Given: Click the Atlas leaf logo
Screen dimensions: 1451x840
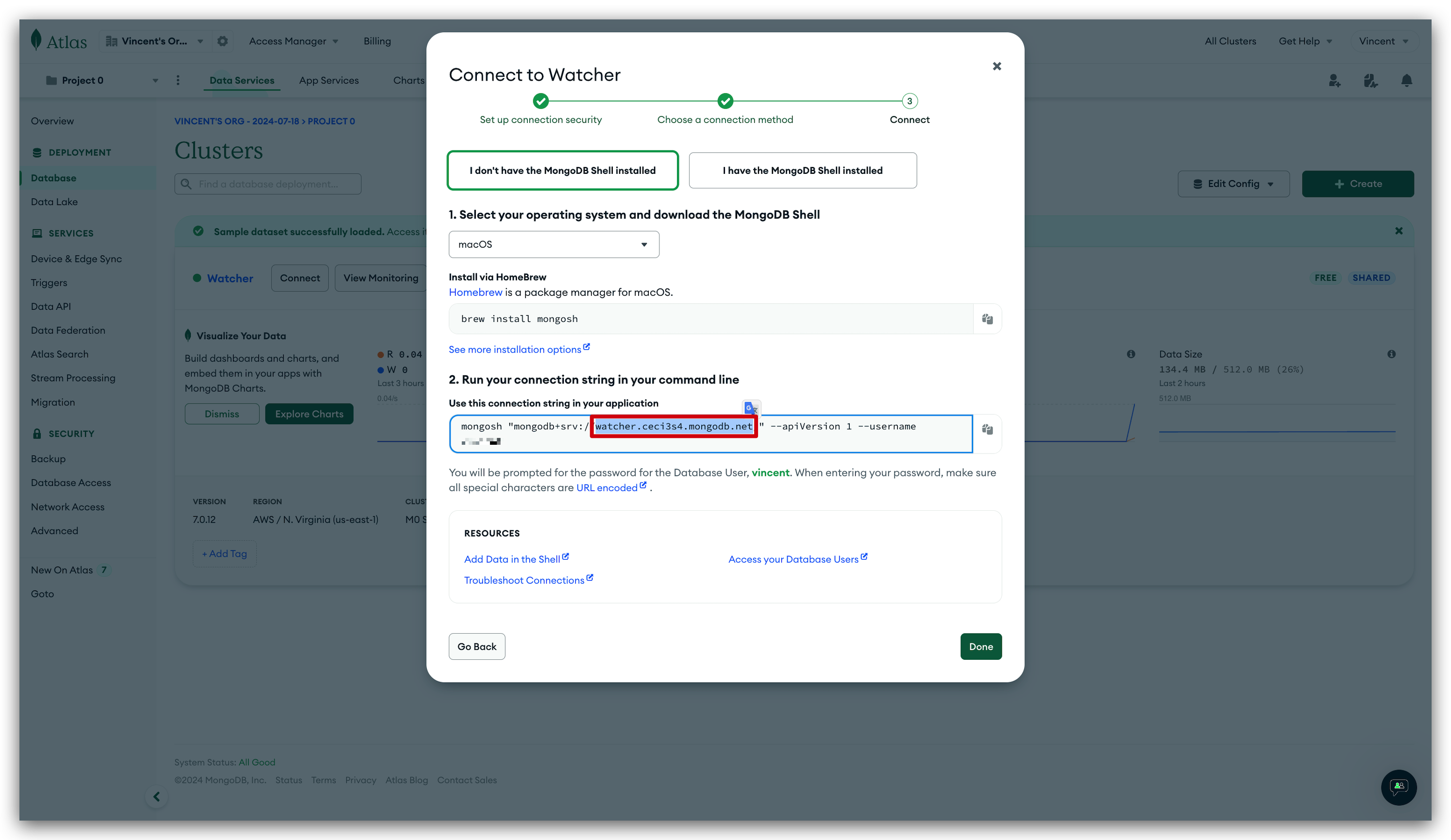Looking at the screenshot, I should pyautogui.click(x=36, y=40).
